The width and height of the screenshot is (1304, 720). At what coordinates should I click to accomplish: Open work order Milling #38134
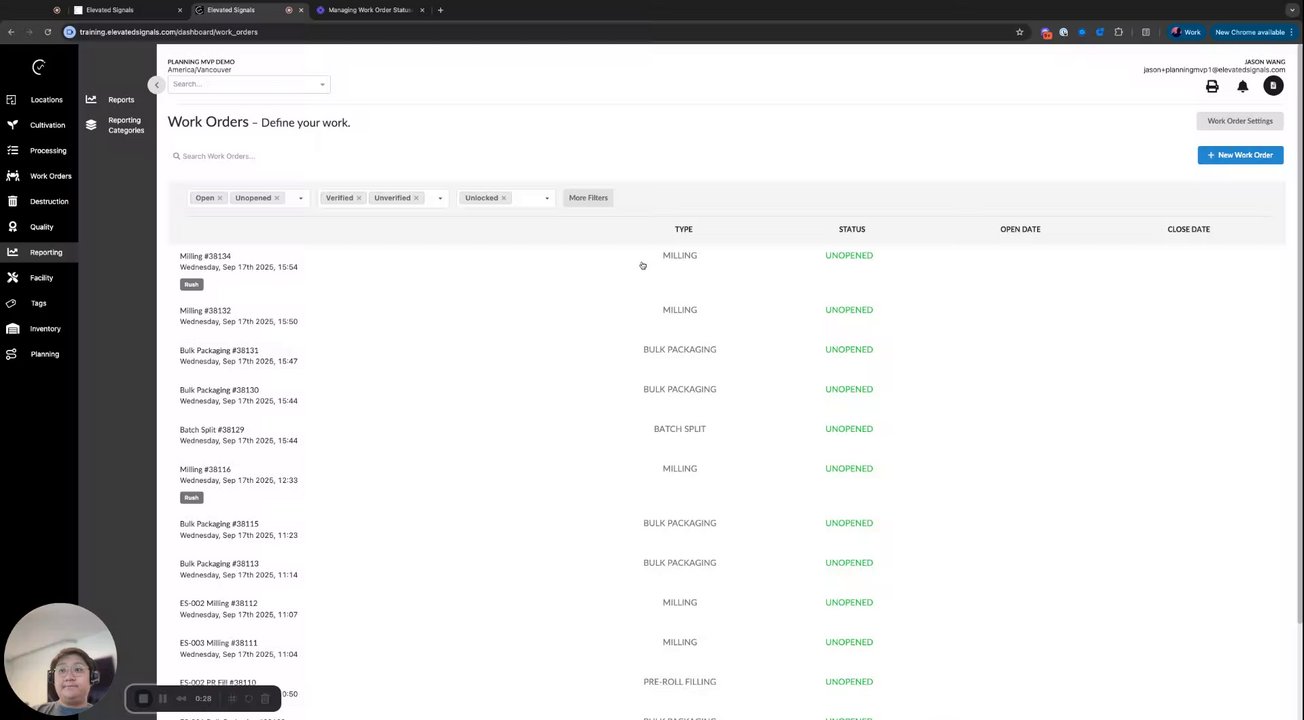click(x=205, y=256)
